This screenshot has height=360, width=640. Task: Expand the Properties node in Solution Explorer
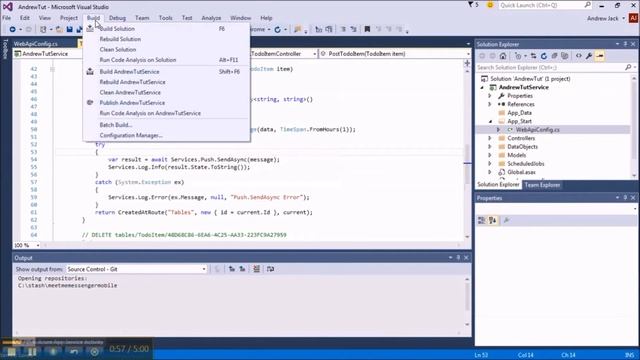(x=490, y=96)
